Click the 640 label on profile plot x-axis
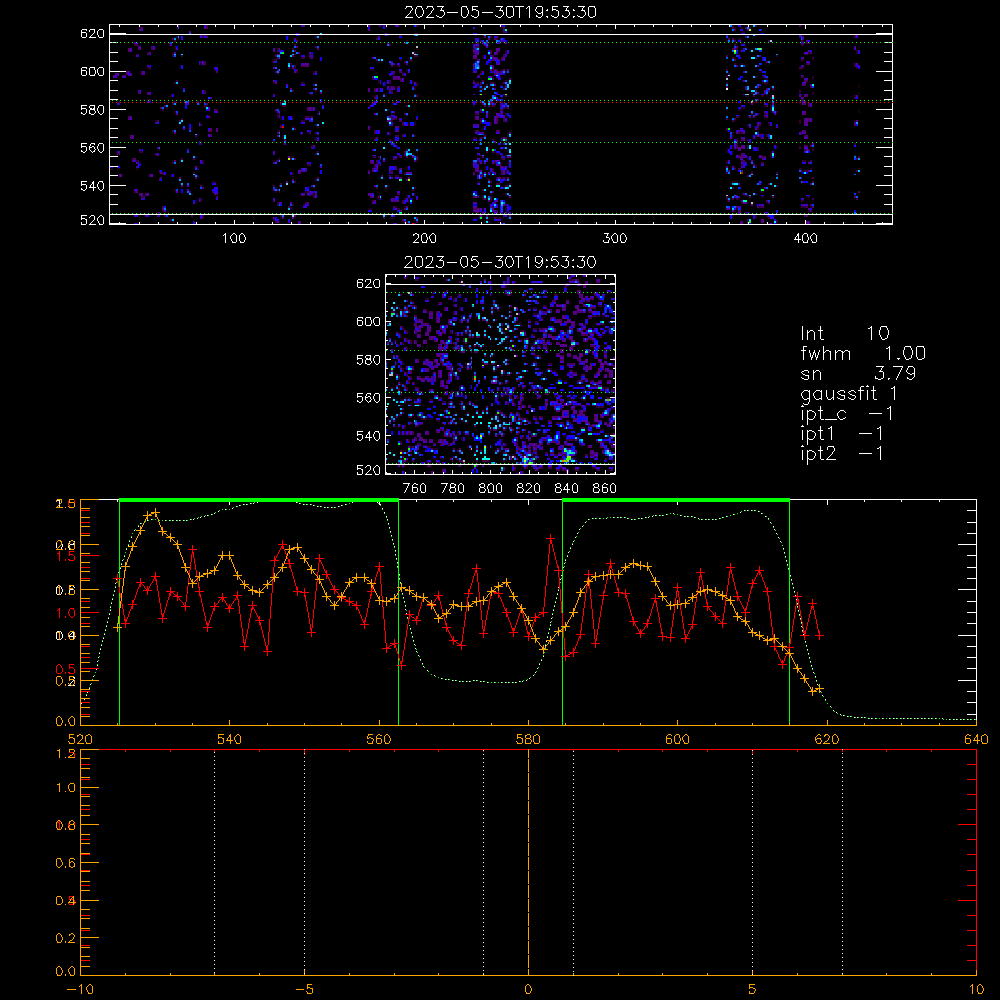This screenshot has width=1000, height=1000. (976, 740)
